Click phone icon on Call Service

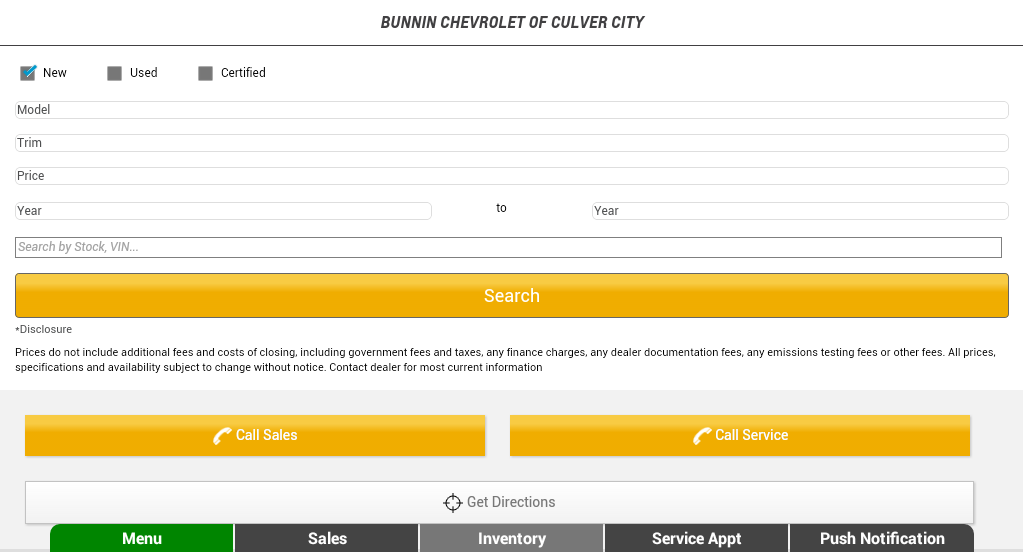(702, 436)
